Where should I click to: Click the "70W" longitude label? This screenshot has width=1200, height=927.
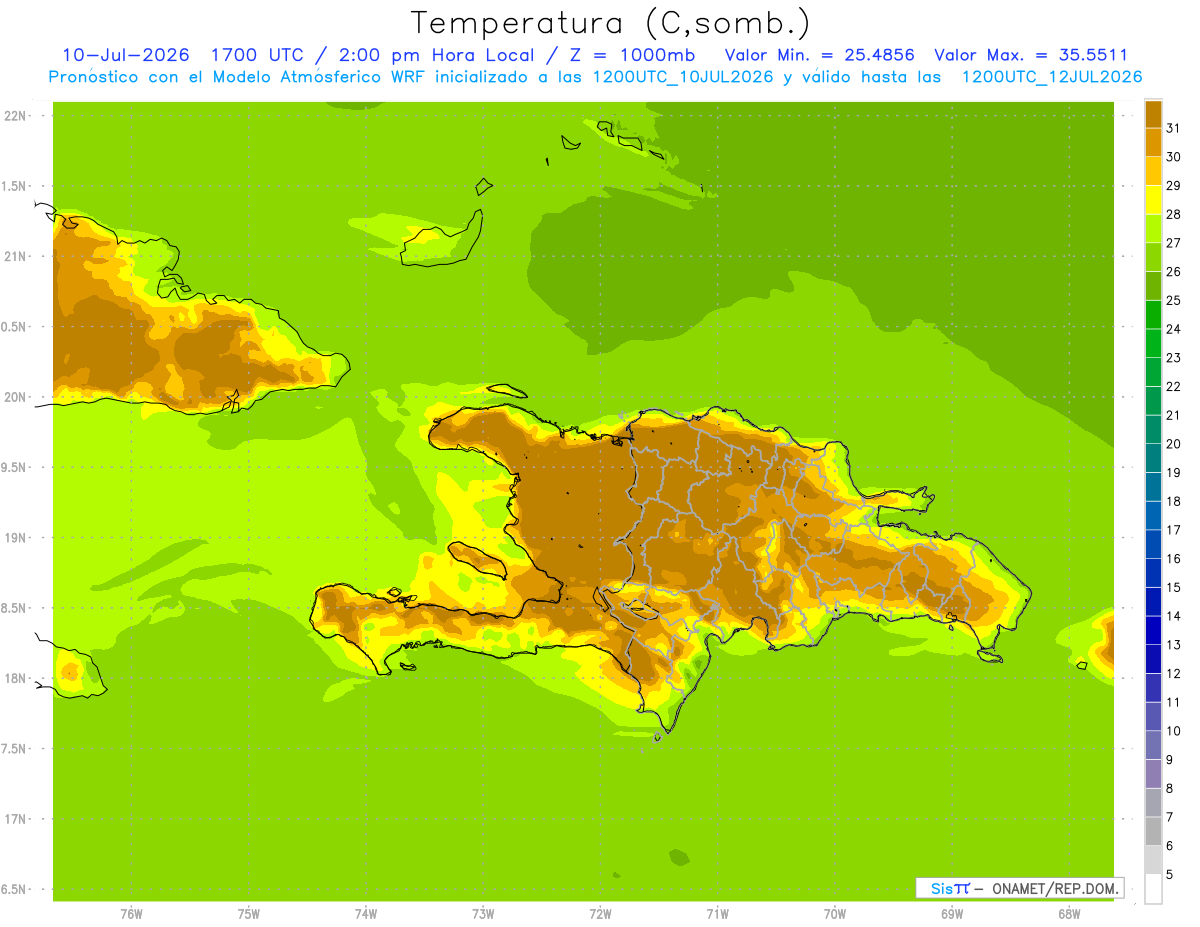(x=835, y=914)
